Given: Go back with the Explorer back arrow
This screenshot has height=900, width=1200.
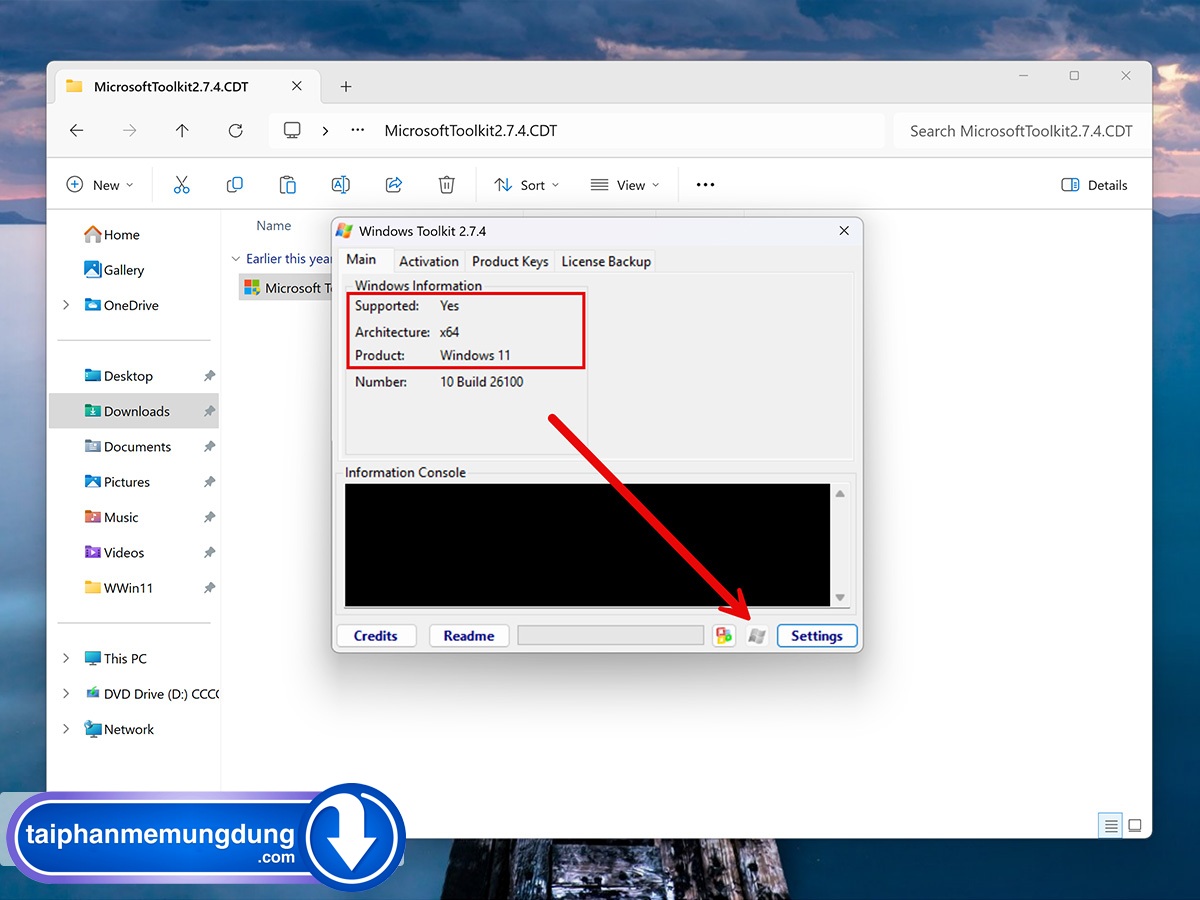Looking at the screenshot, I should point(77,131).
